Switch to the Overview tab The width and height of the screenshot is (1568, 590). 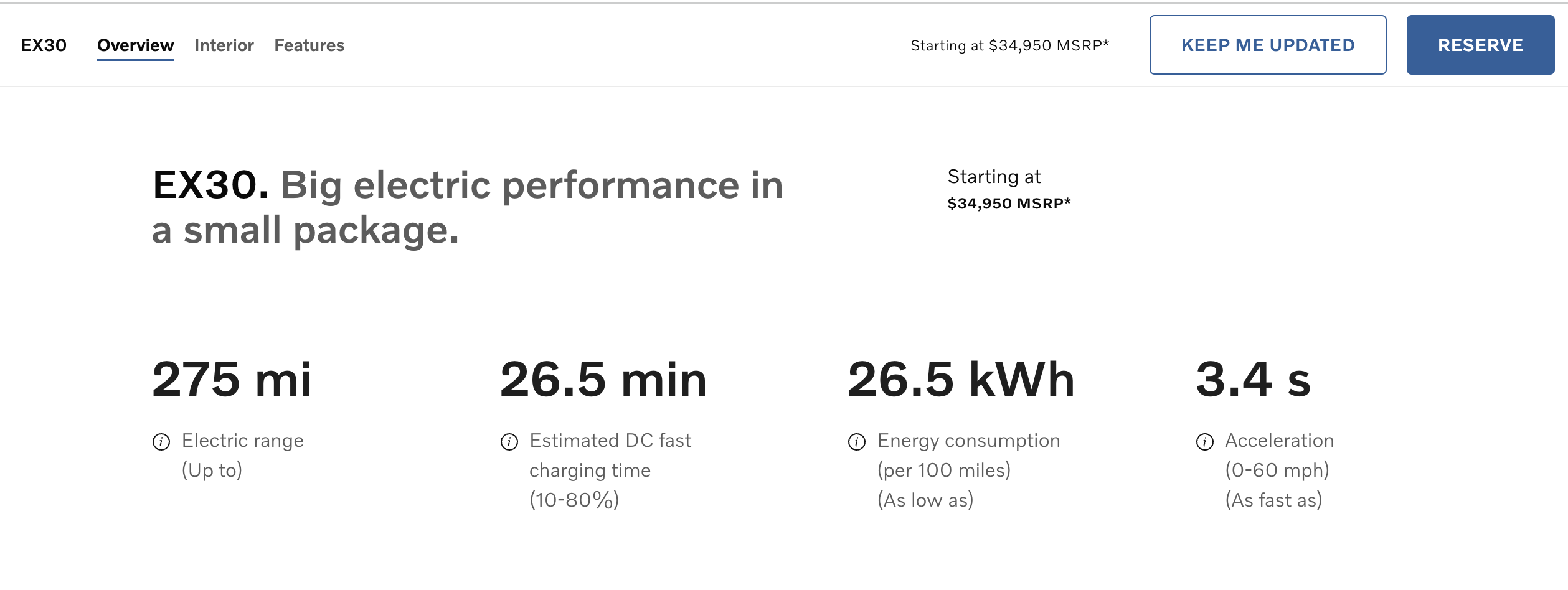135,45
